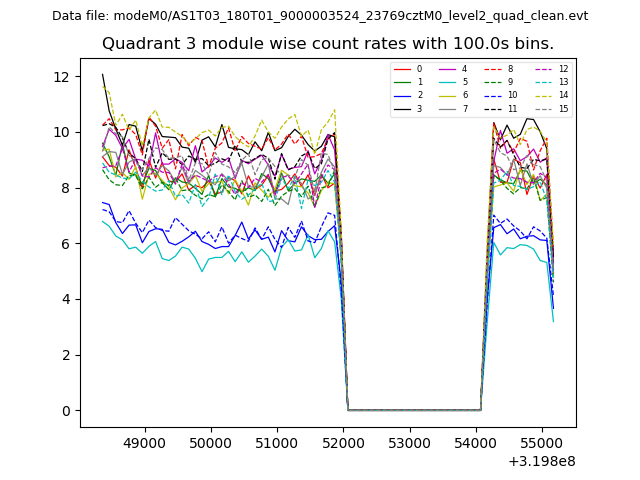Click the blue dashed legend line for module 10
The height and width of the screenshot is (480, 640).
coord(493,95)
